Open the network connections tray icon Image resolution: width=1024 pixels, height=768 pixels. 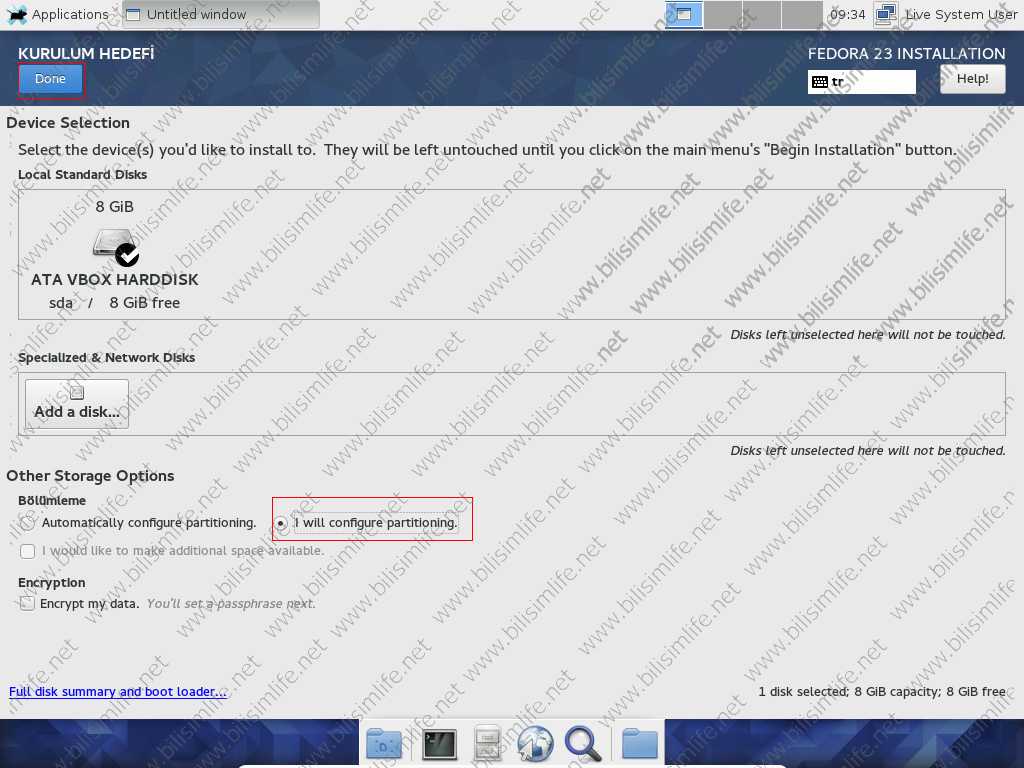click(886, 14)
